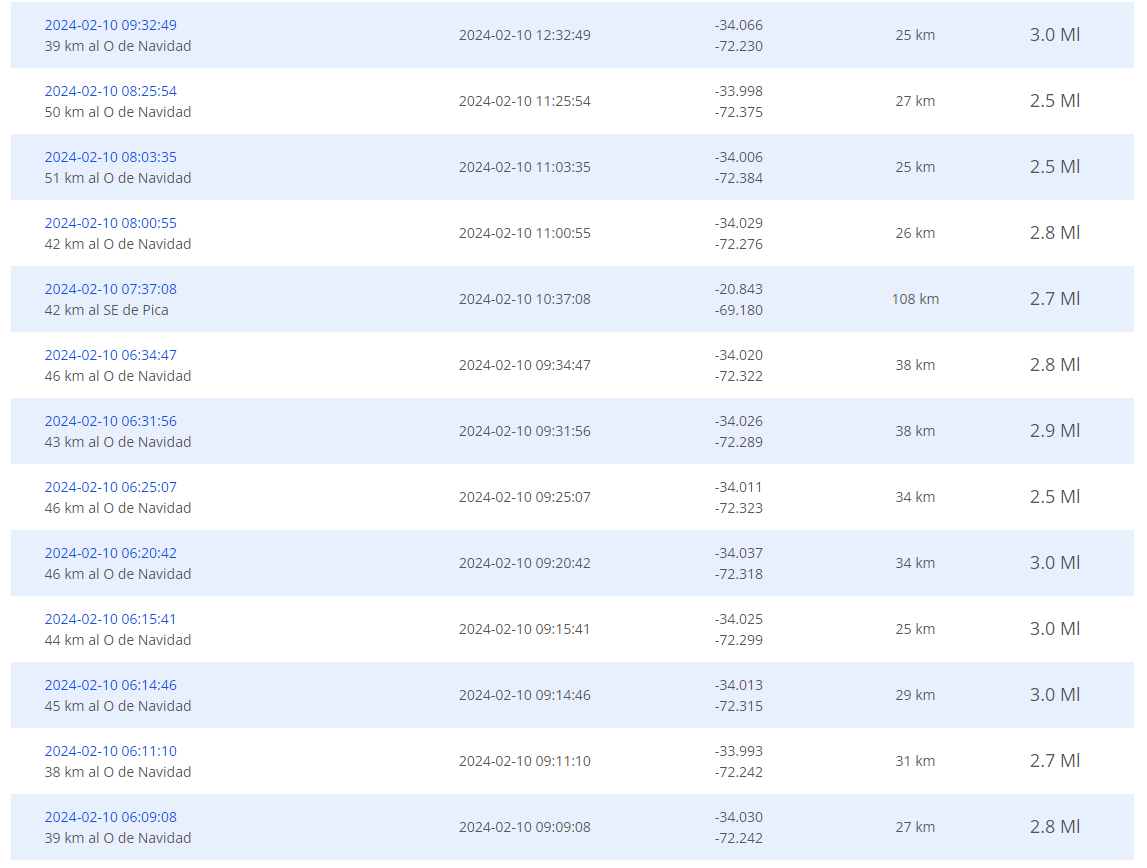The image size is (1147, 868).
Task: Open the 2024-02-10 09:32:49 earthquake link
Action: [x=110, y=25]
